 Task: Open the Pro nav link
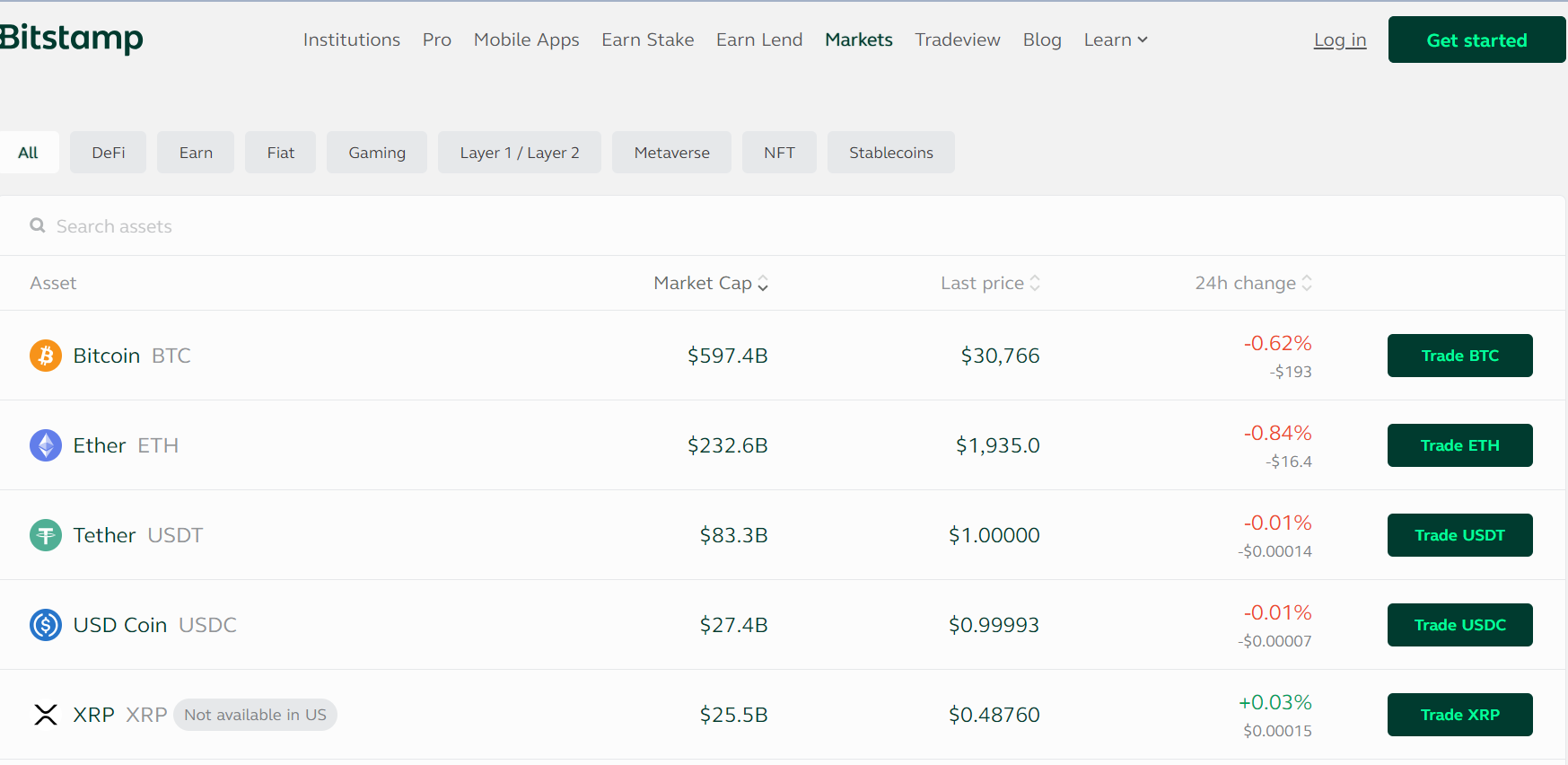click(437, 40)
